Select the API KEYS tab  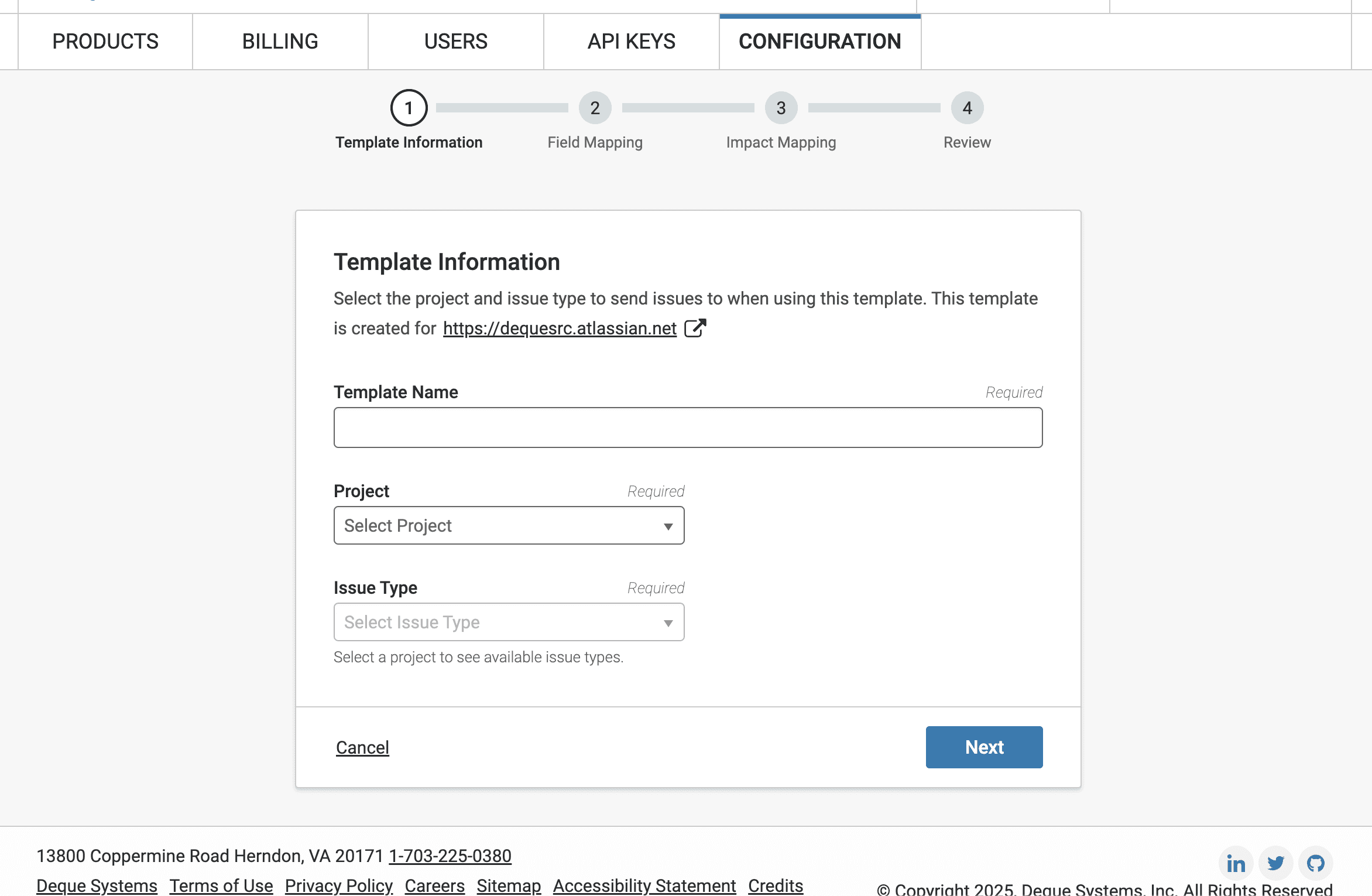coord(631,42)
